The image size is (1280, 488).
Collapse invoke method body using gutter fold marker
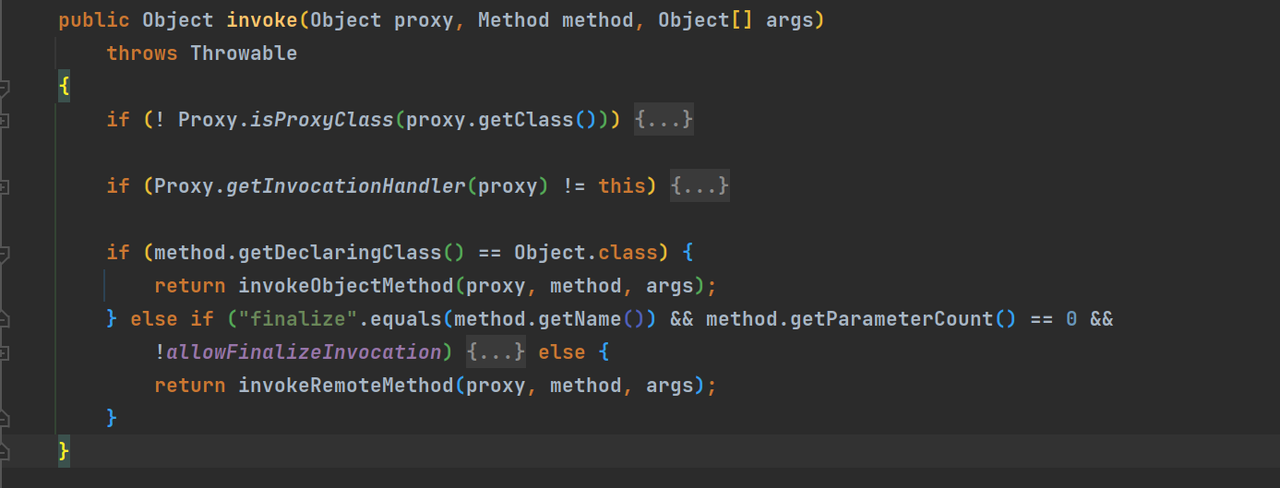(x=3, y=88)
